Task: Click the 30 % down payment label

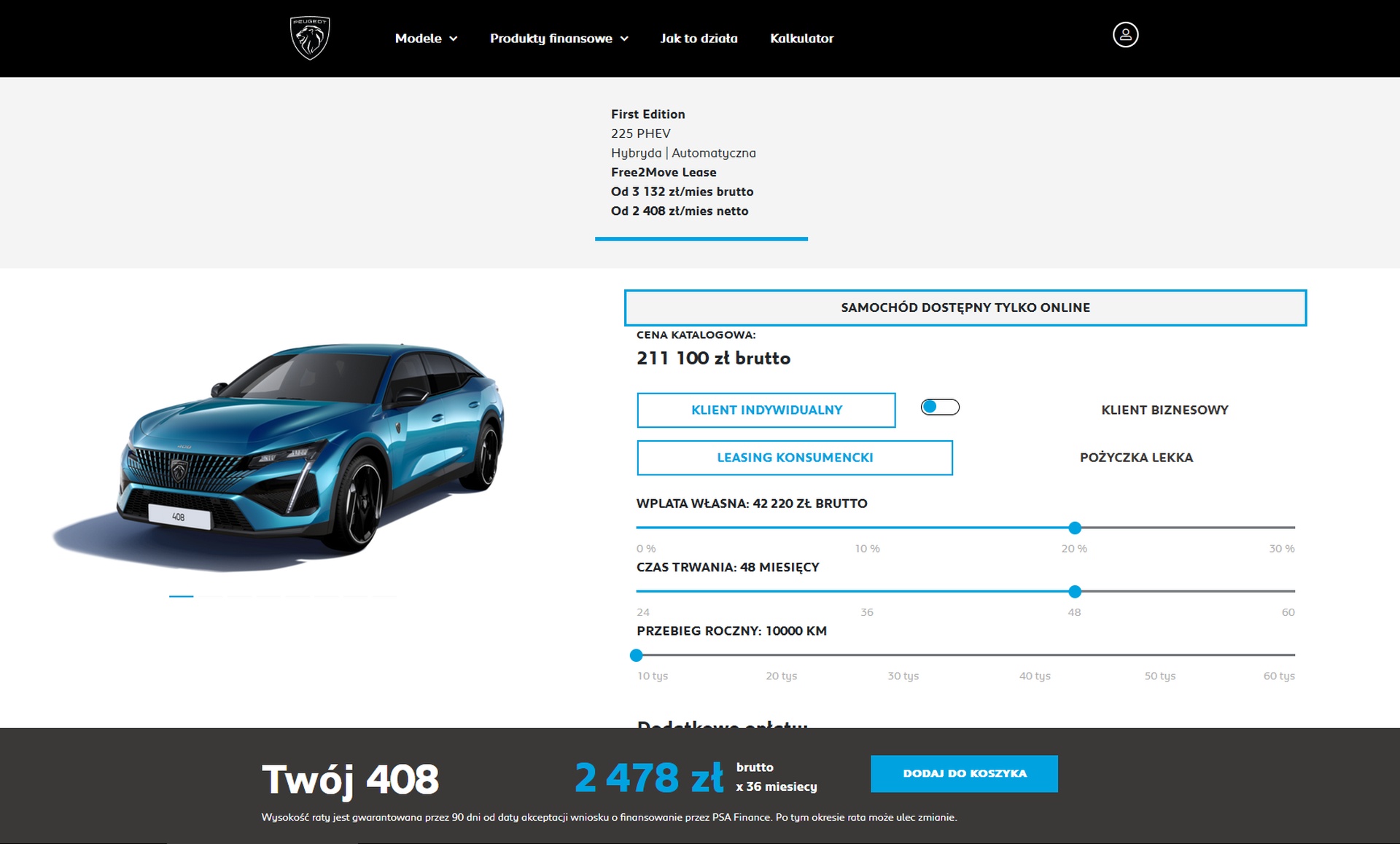Action: tap(1281, 549)
